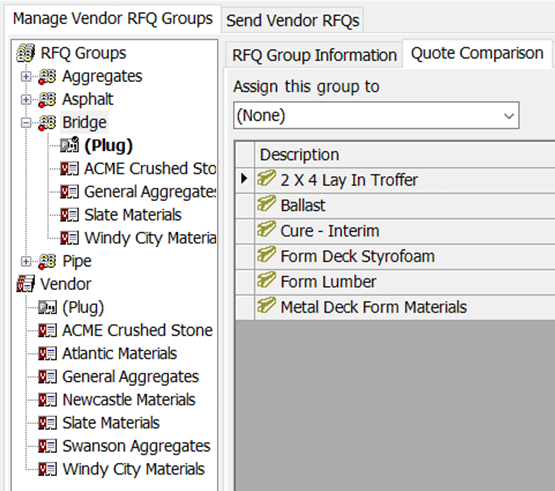Open the RFQ Group Information tab
555x491 pixels.
coord(314,55)
